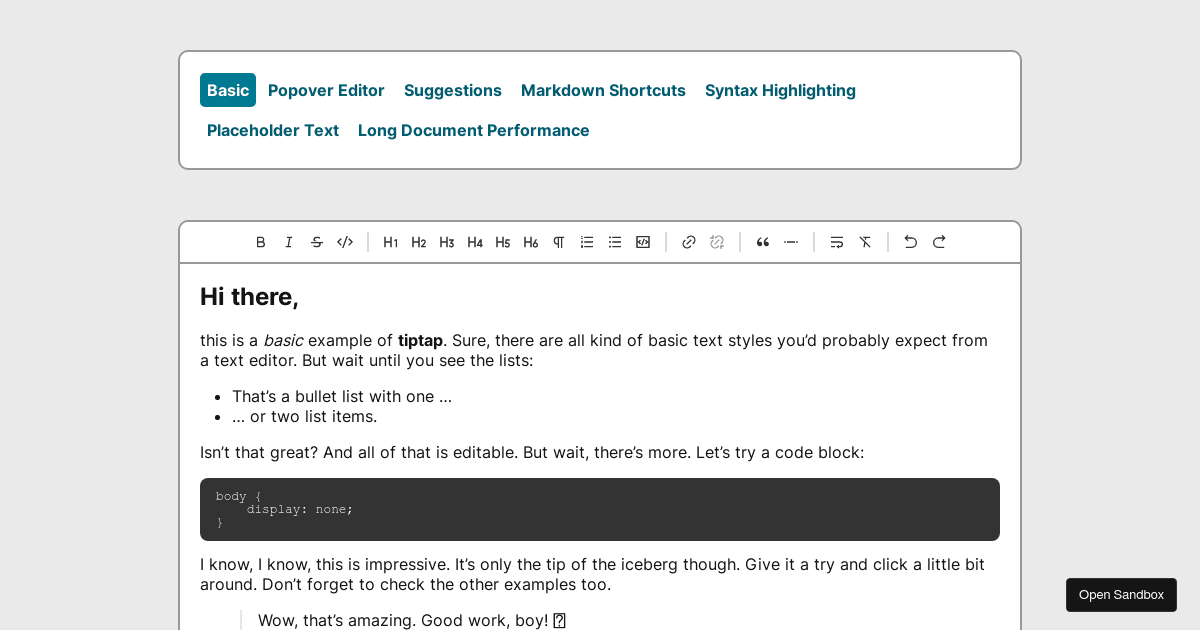
Task: Apply italic formatting from the toolbar
Action: pyautogui.click(x=289, y=242)
